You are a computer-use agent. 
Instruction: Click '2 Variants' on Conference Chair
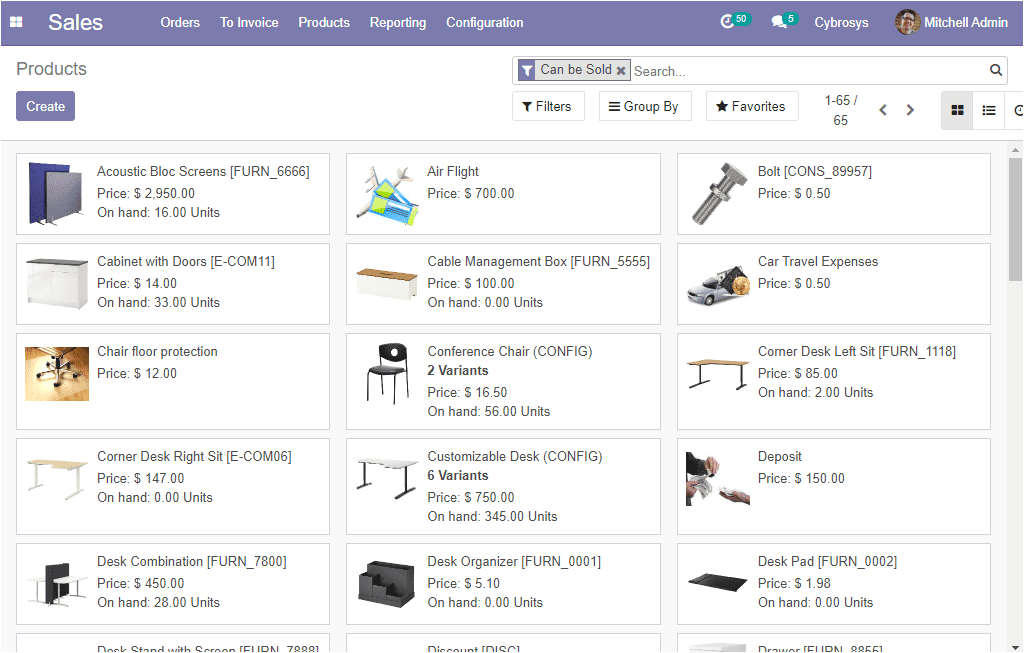[x=458, y=370]
